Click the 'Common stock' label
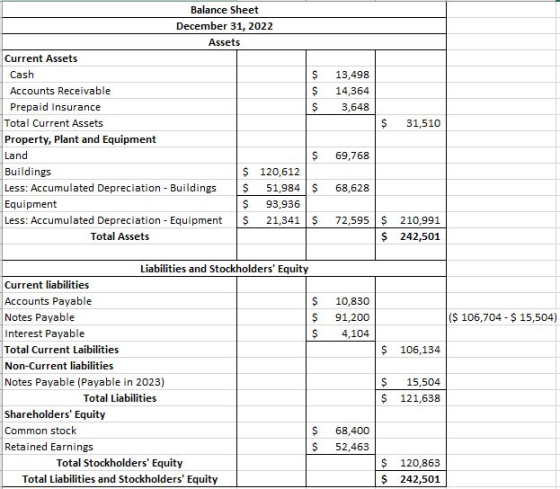The image size is (560, 489). coord(40,431)
